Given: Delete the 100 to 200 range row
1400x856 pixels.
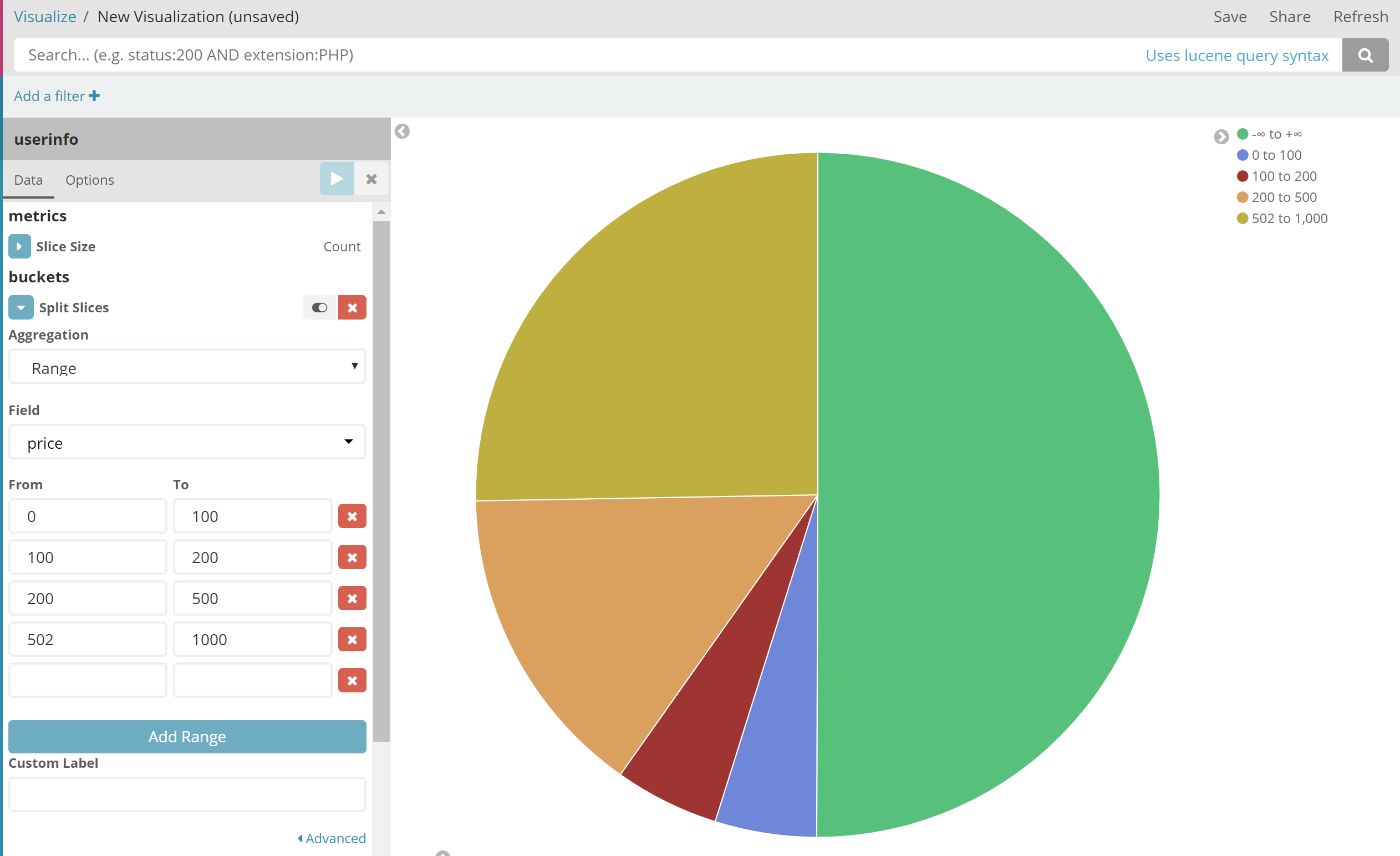Looking at the screenshot, I should click(x=352, y=557).
